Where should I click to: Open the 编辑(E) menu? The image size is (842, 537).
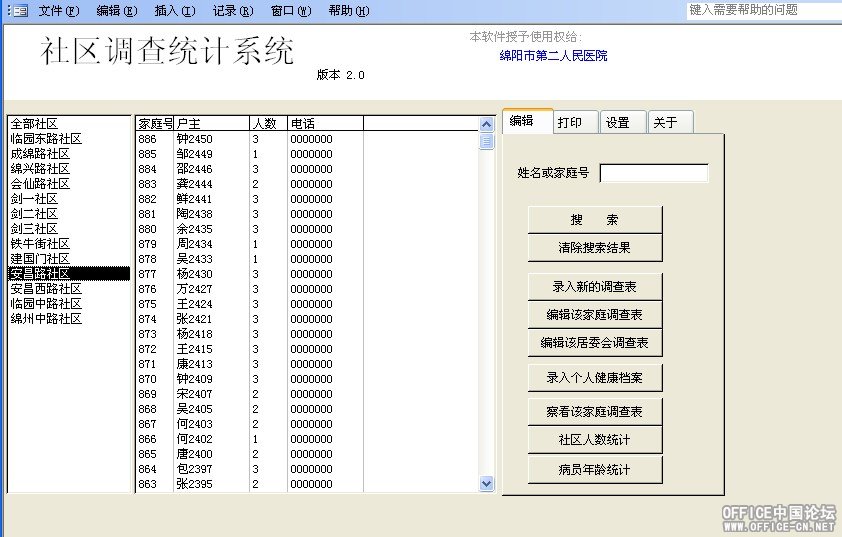tap(117, 11)
